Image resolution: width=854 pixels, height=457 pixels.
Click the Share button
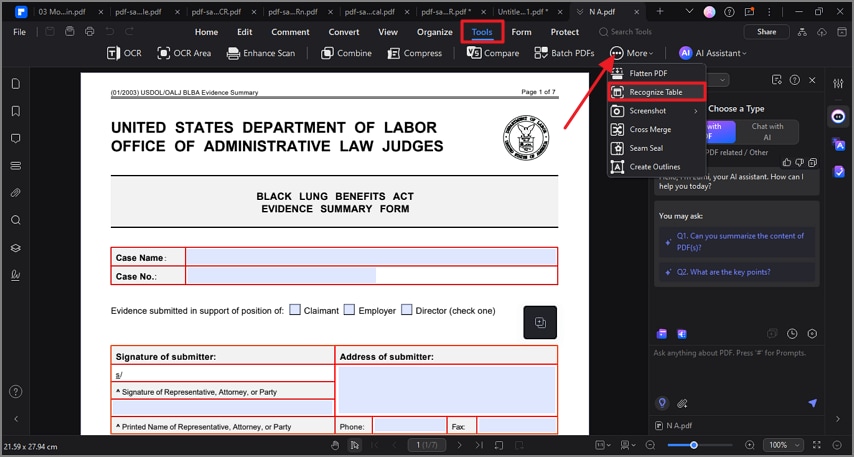pos(766,32)
